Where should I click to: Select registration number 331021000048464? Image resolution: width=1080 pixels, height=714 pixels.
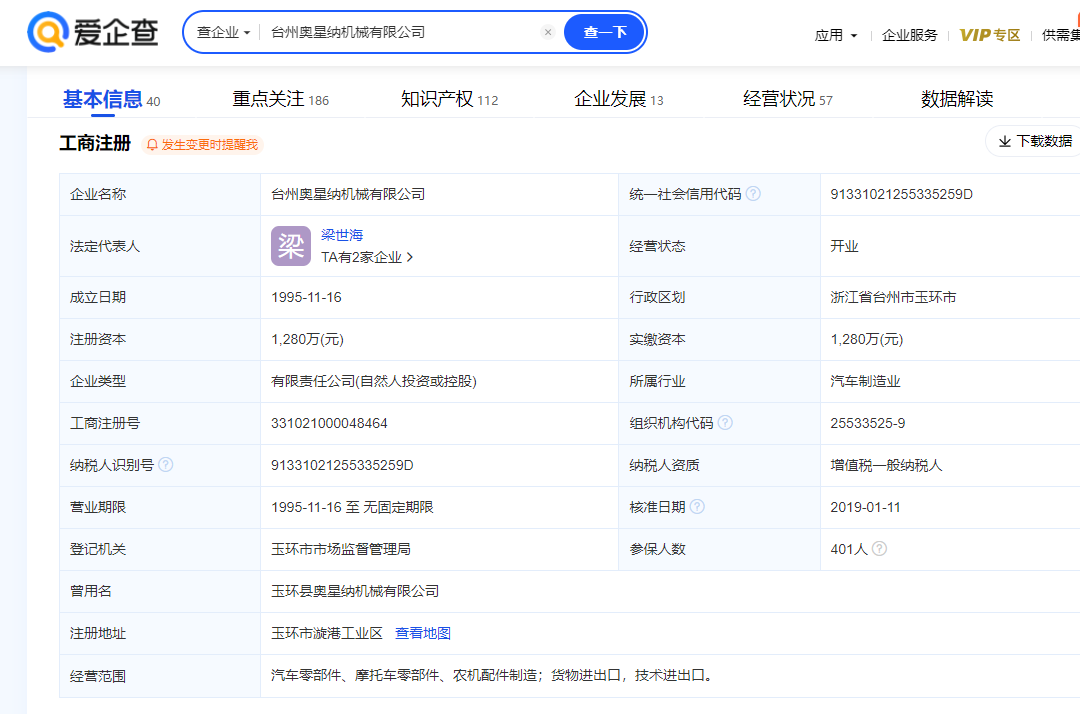pos(329,423)
